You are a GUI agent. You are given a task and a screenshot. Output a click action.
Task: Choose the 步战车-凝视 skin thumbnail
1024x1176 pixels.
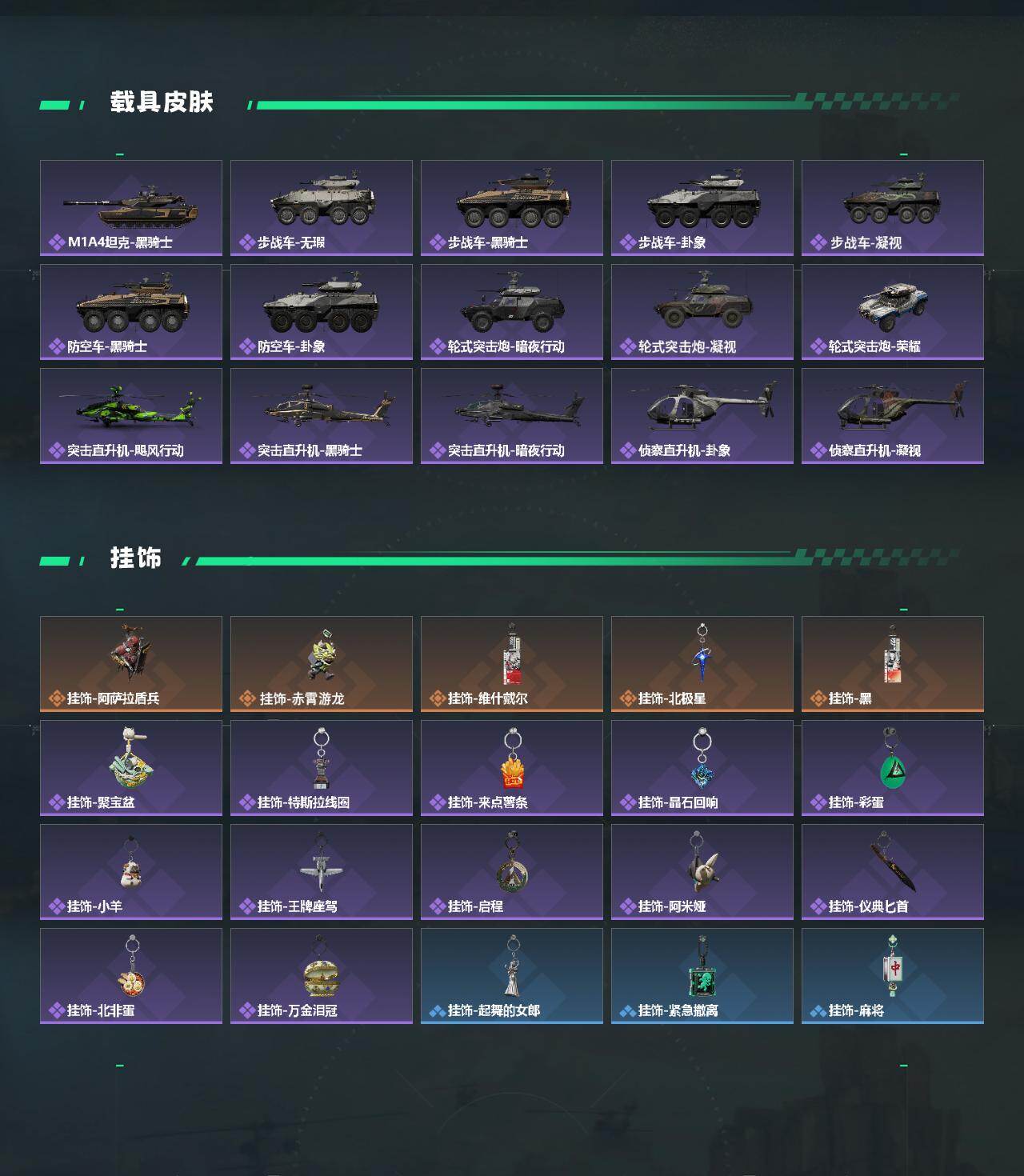[x=893, y=208]
